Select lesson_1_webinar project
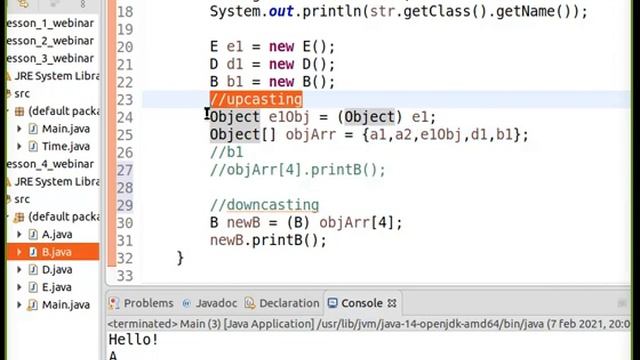 50,23
